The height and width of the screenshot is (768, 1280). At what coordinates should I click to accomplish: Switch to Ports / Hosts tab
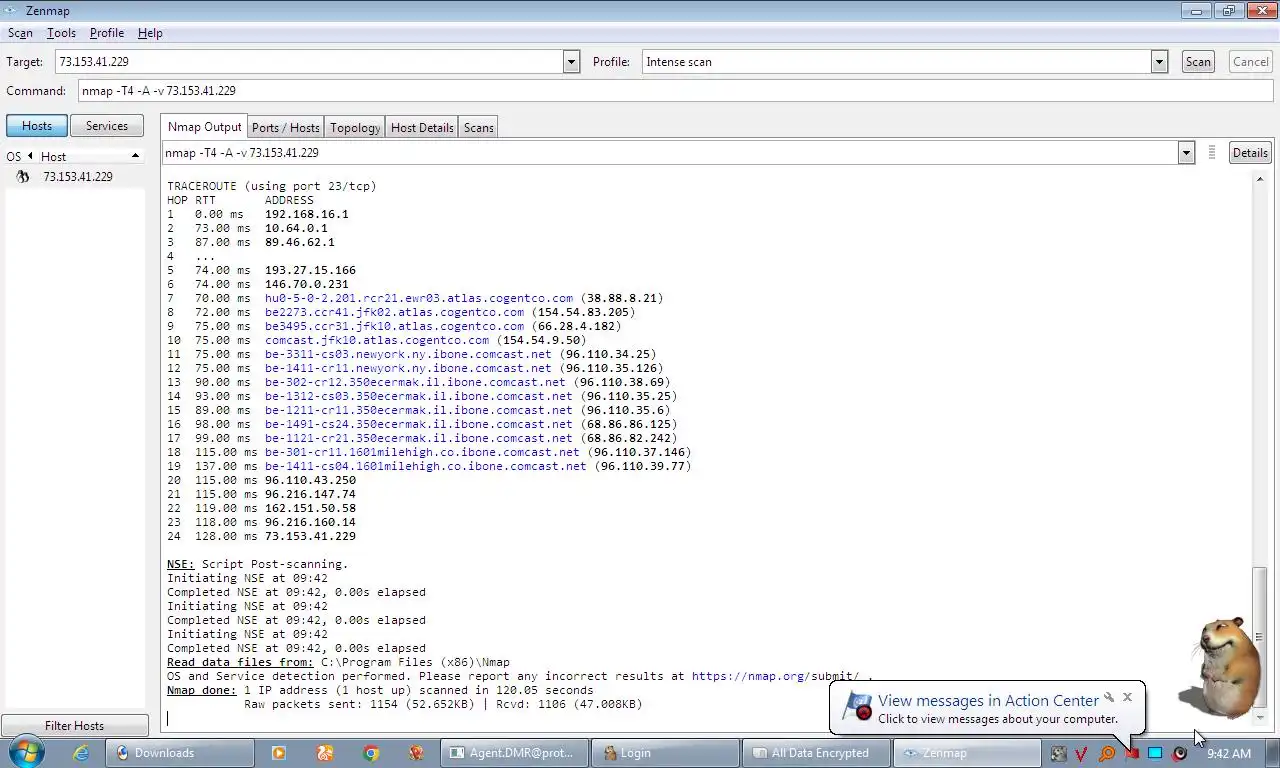[286, 128]
